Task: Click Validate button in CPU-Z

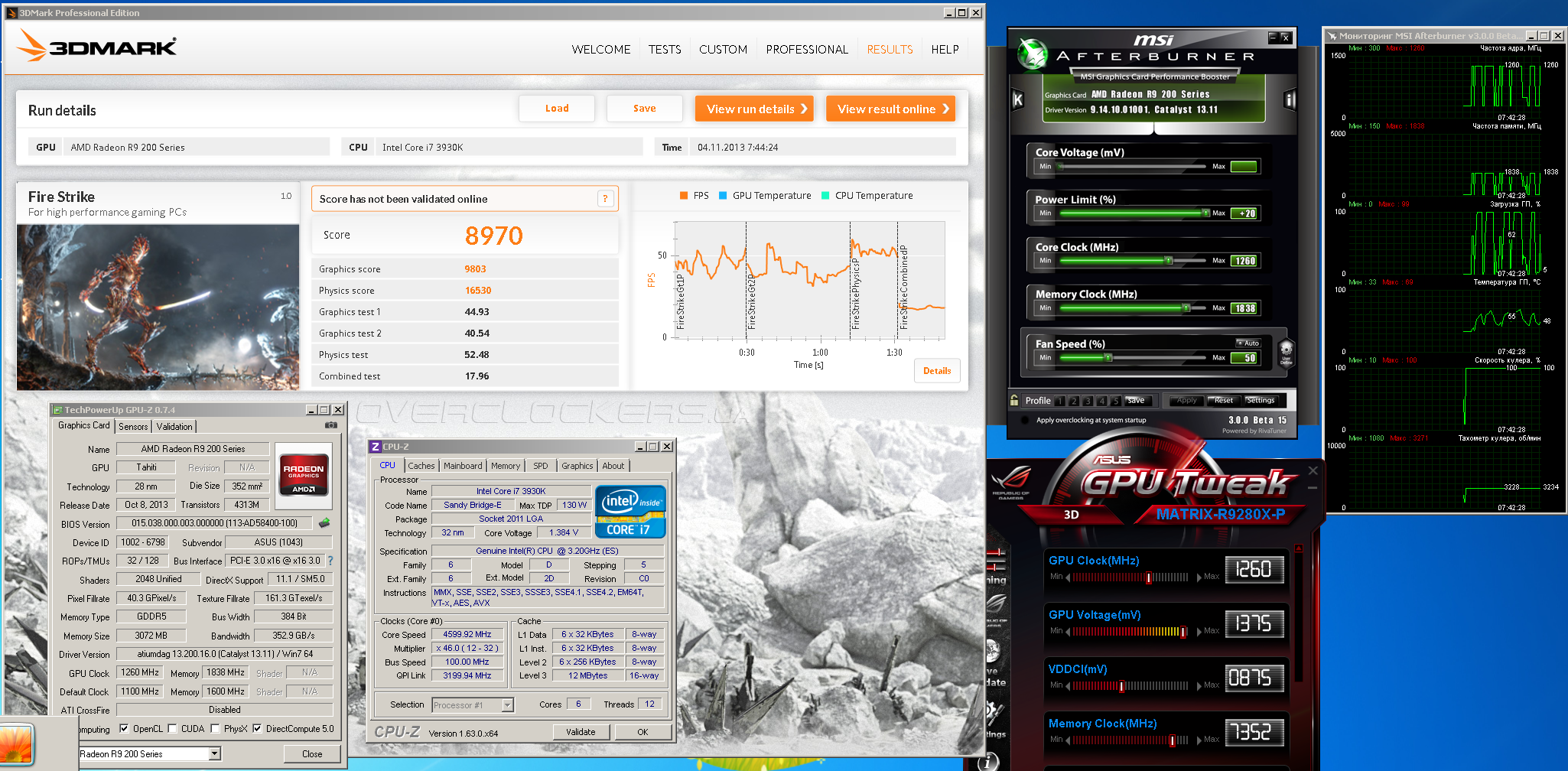Action: 581,732
